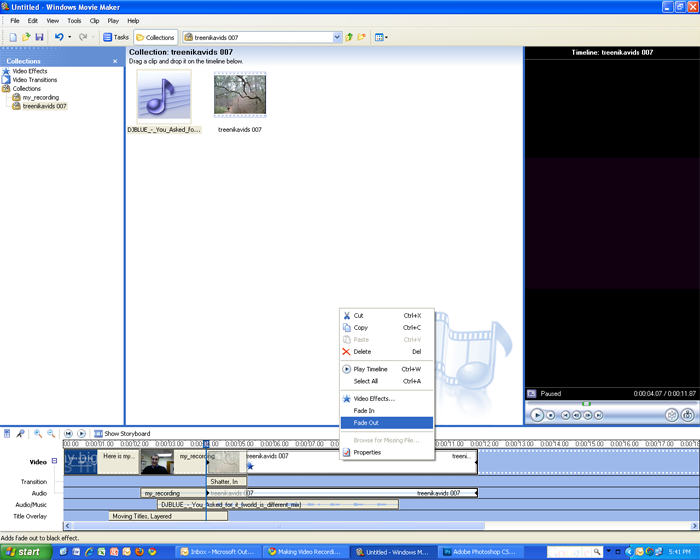
Task: Choose Delete from context menu
Action: click(x=387, y=351)
